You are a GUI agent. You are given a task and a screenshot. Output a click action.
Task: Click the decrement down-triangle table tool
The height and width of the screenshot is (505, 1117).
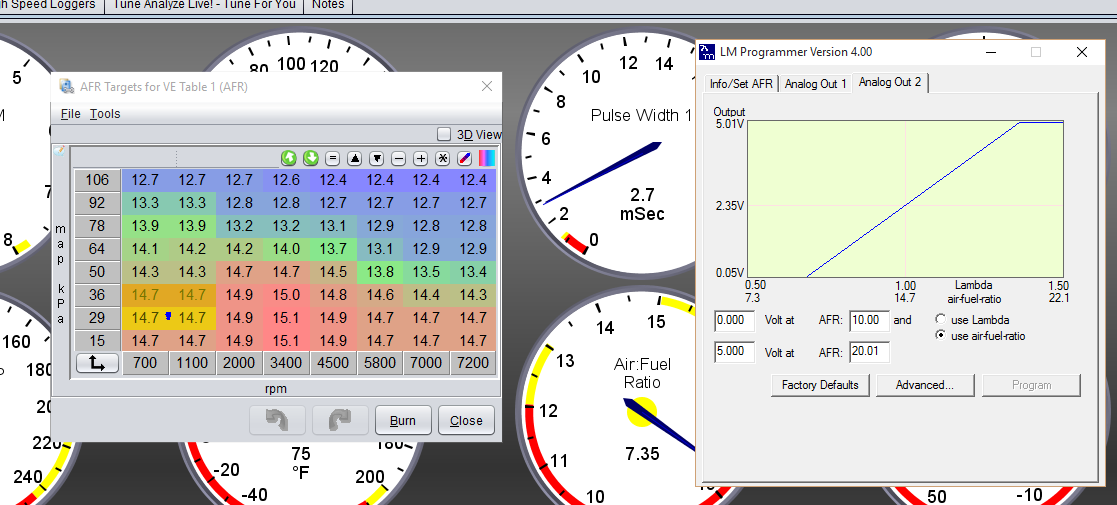coord(377,158)
